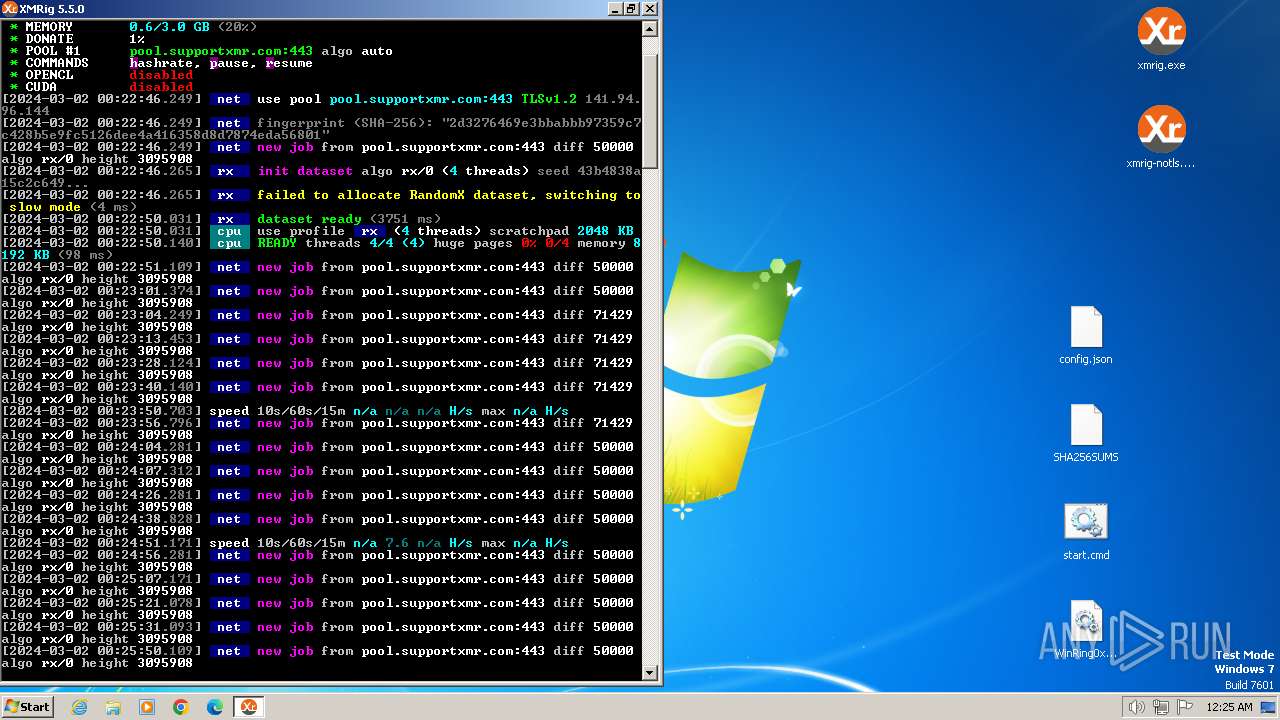Select the config.json file icon
This screenshot has width=1280, height=720.
pyautogui.click(x=1086, y=336)
